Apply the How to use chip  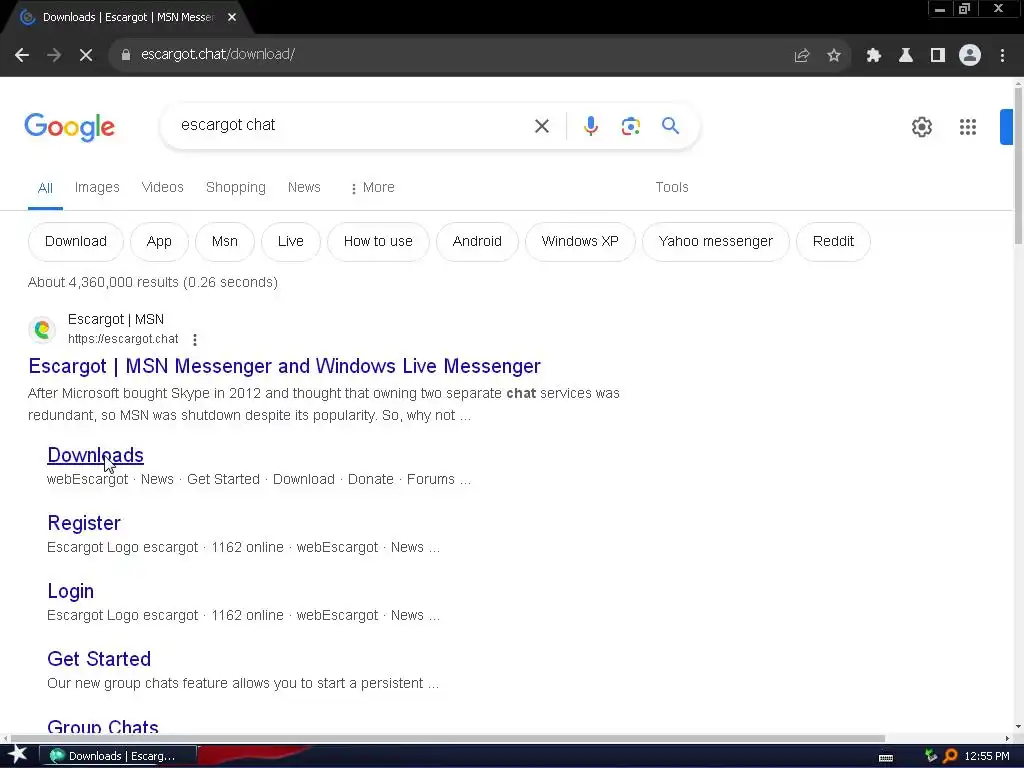(x=378, y=242)
